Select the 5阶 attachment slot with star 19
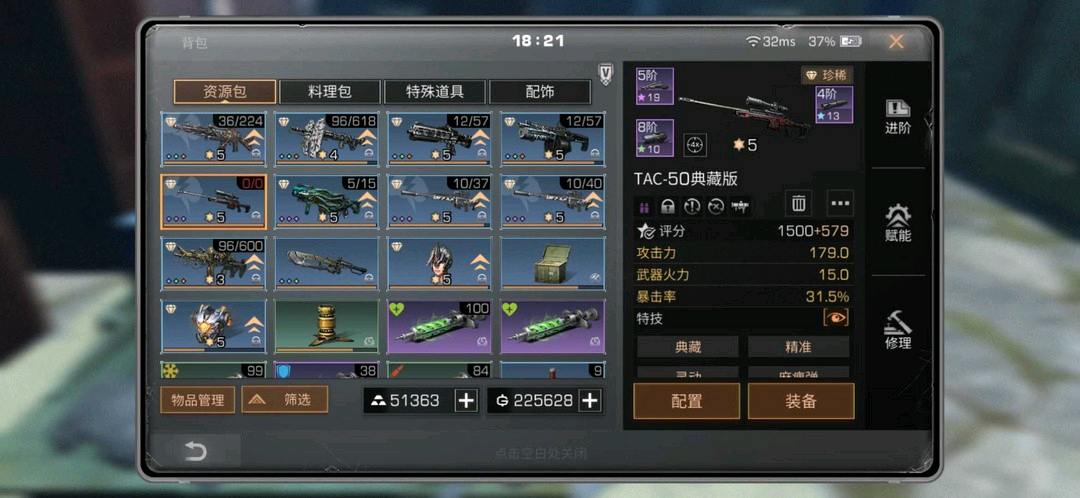This screenshot has height=498, width=1080. pyautogui.click(x=654, y=86)
